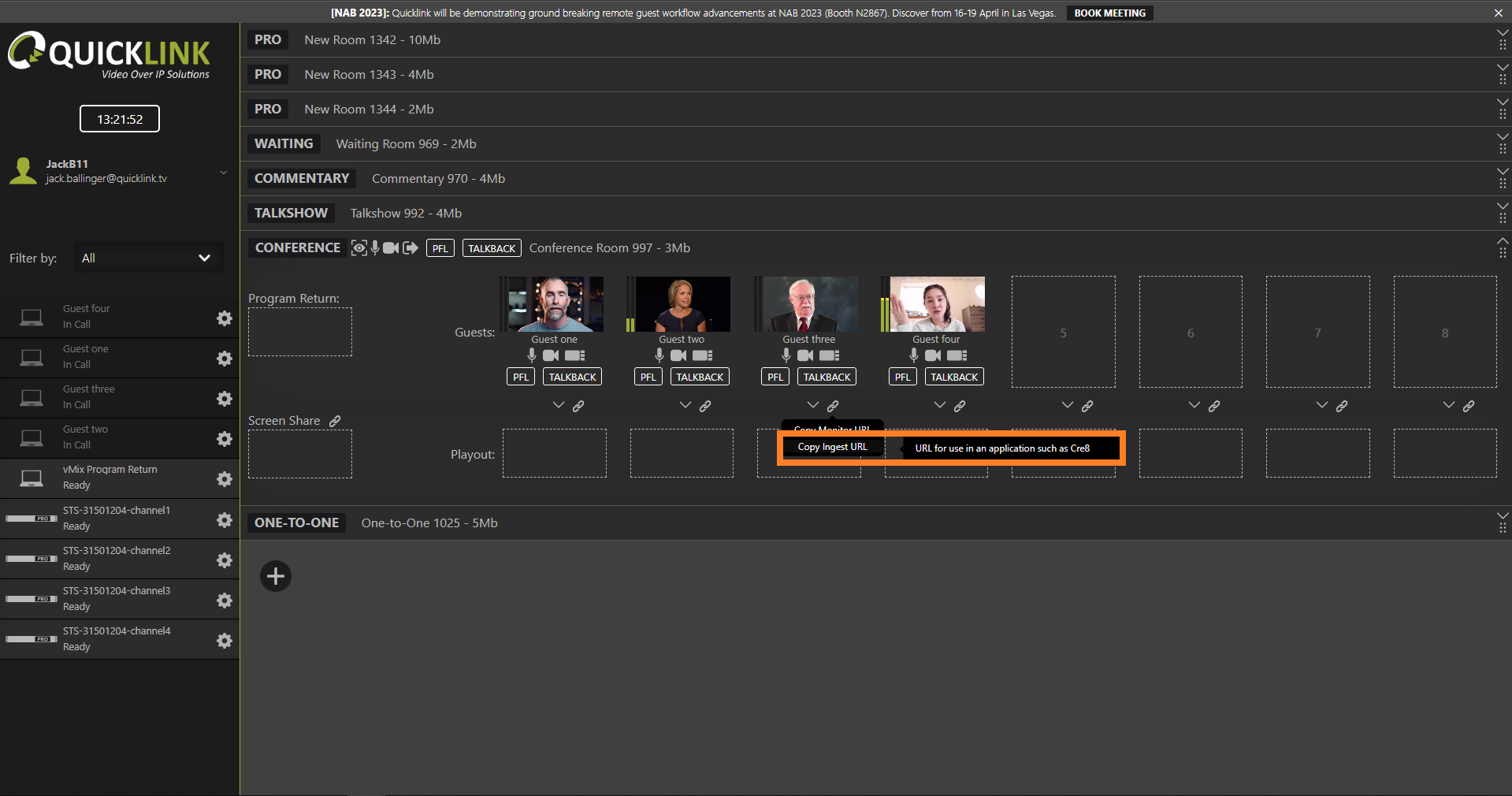Dismiss the NAB 2023 banner

click(x=1498, y=13)
